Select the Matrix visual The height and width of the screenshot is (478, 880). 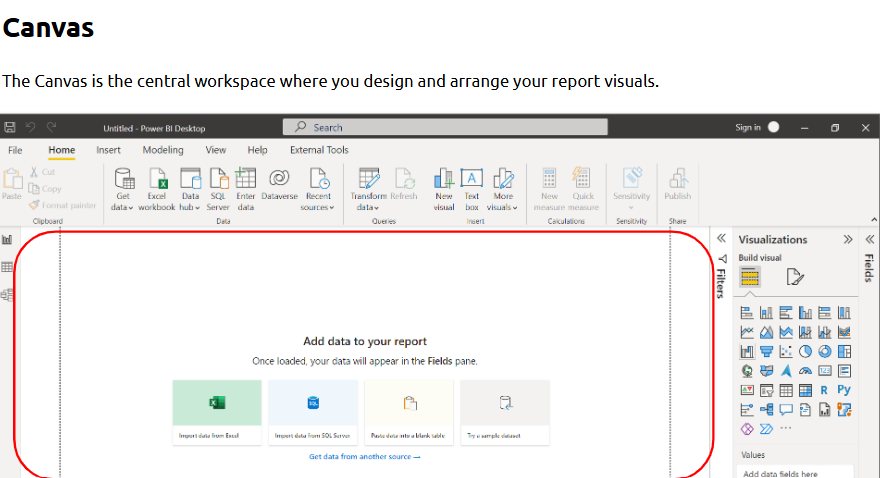click(805, 390)
